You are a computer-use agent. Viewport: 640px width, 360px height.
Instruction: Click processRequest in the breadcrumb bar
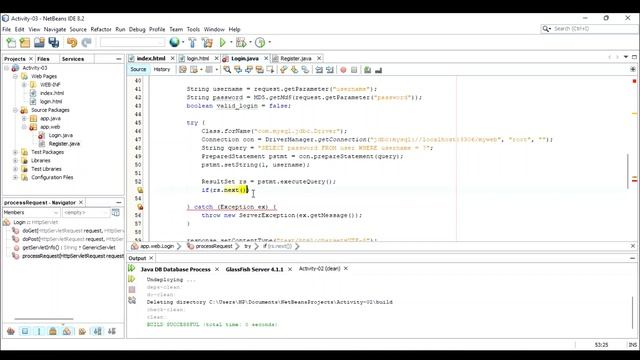point(214,246)
